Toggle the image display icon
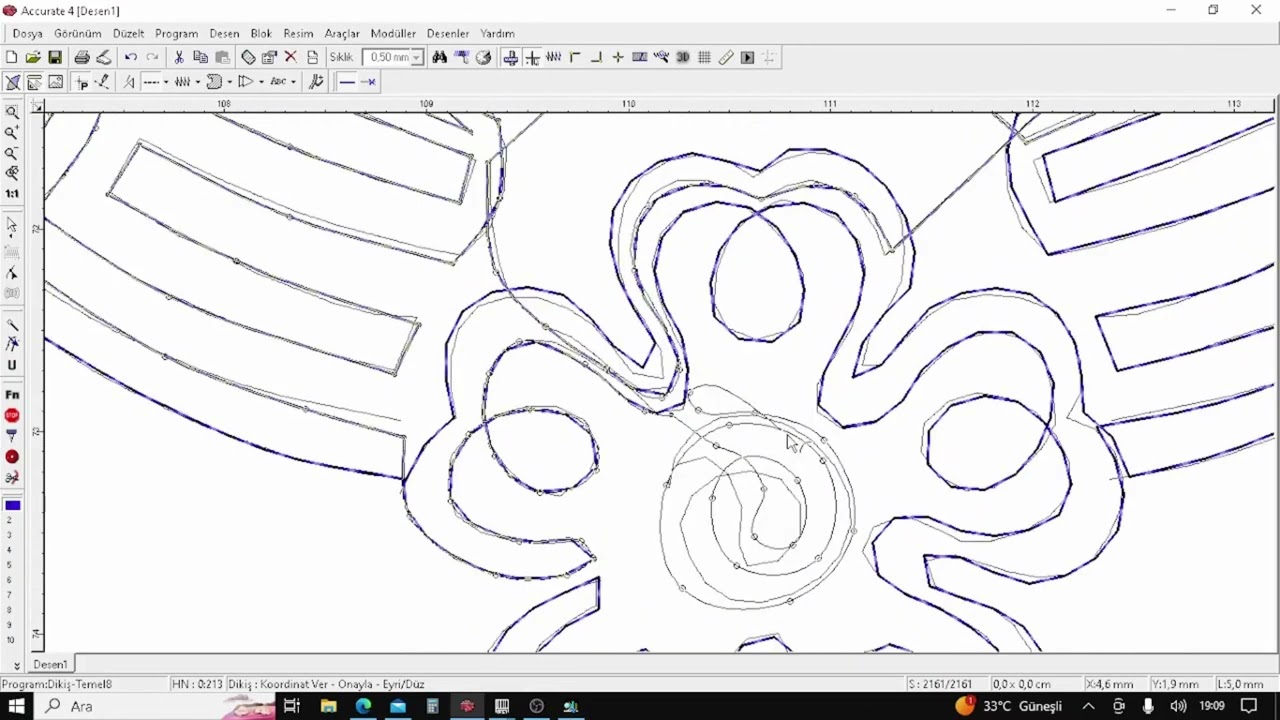Screen dimensions: 1280x720 click(x=56, y=82)
